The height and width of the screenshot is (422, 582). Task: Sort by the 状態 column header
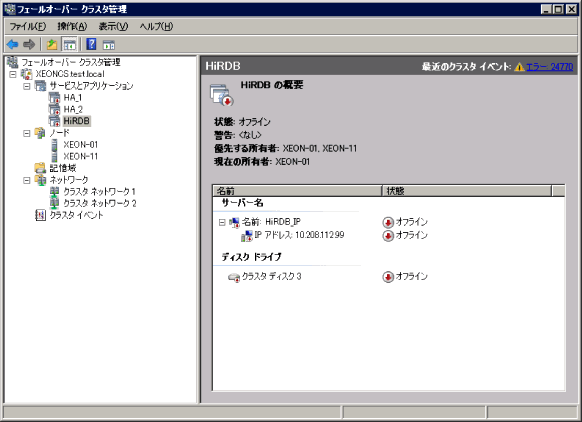(x=467, y=191)
